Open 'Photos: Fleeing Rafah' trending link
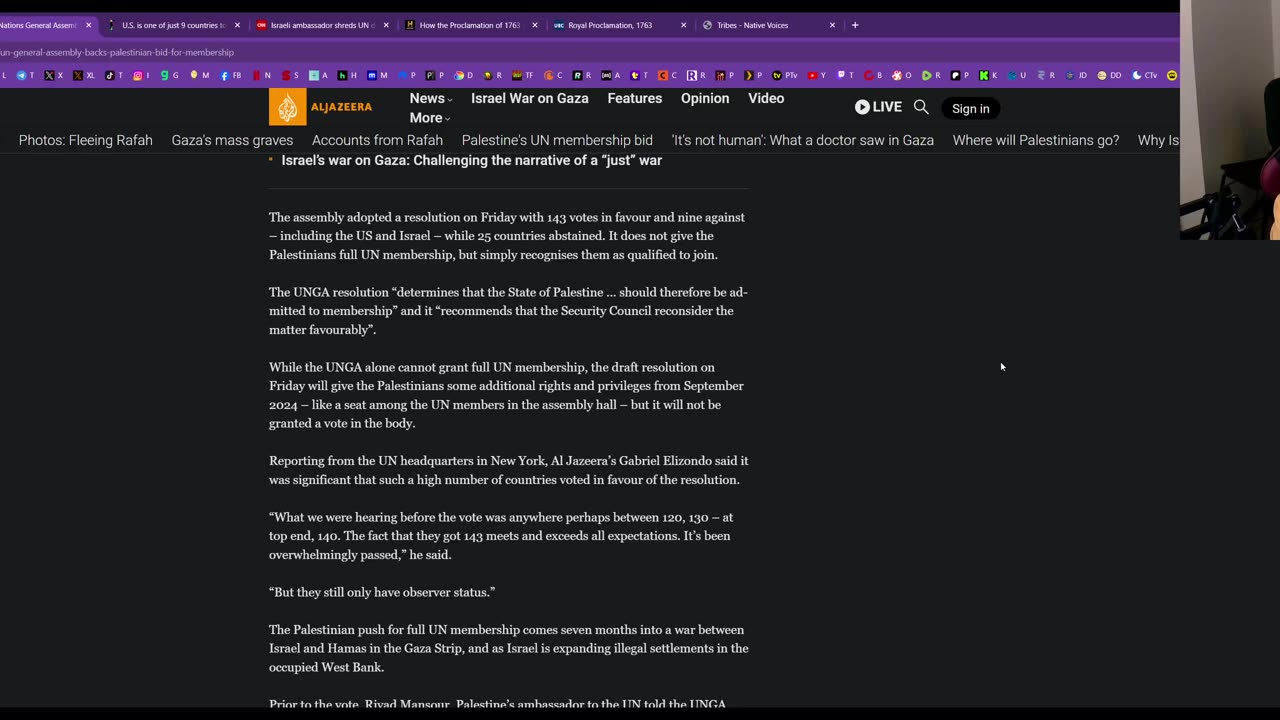 click(86, 140)
